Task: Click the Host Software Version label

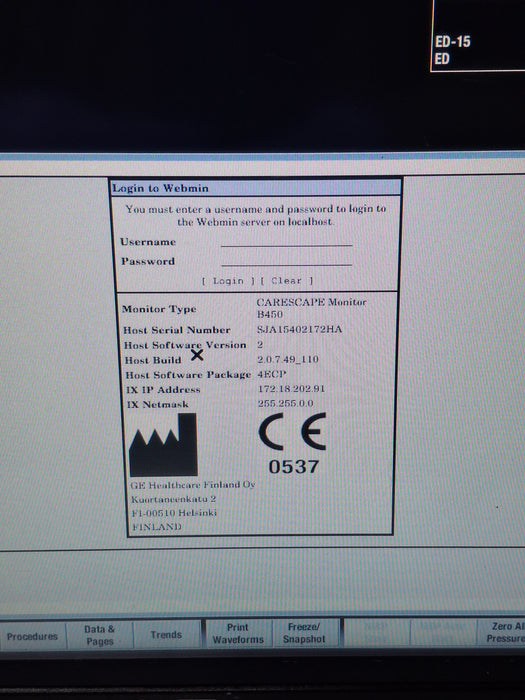Action: [x=185, y=345]
